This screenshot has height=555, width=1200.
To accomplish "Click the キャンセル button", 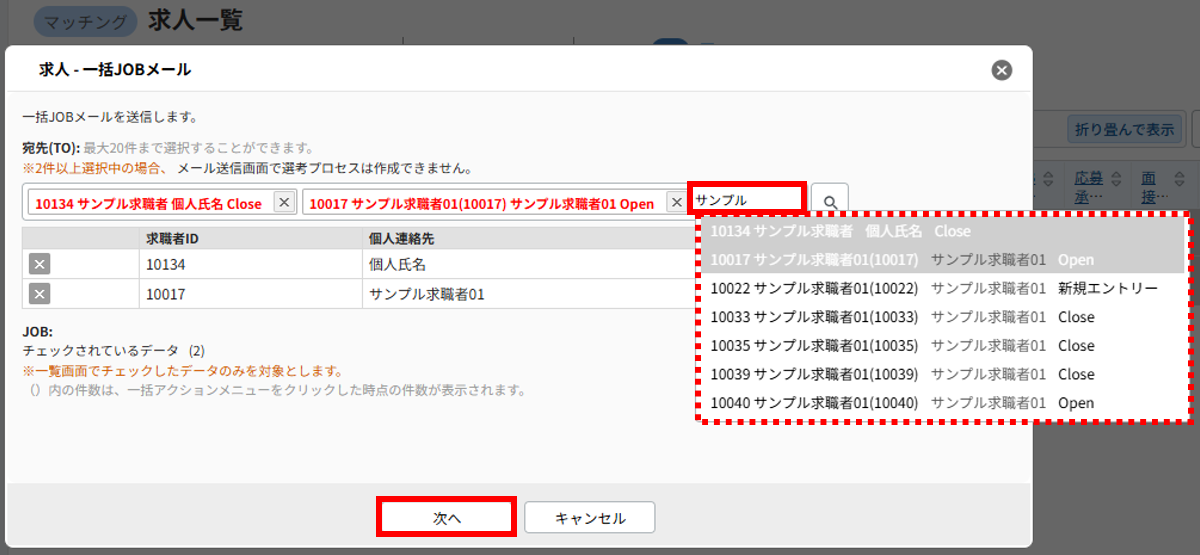I will coord(590,518).
